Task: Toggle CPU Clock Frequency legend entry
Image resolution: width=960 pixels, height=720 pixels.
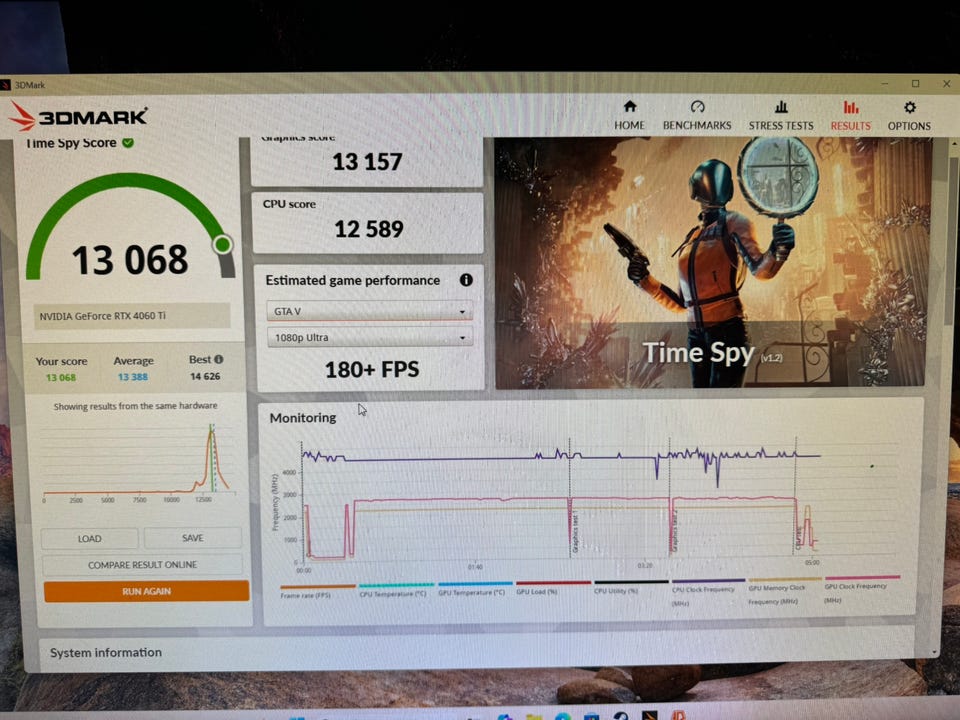Action: point(708,592)
